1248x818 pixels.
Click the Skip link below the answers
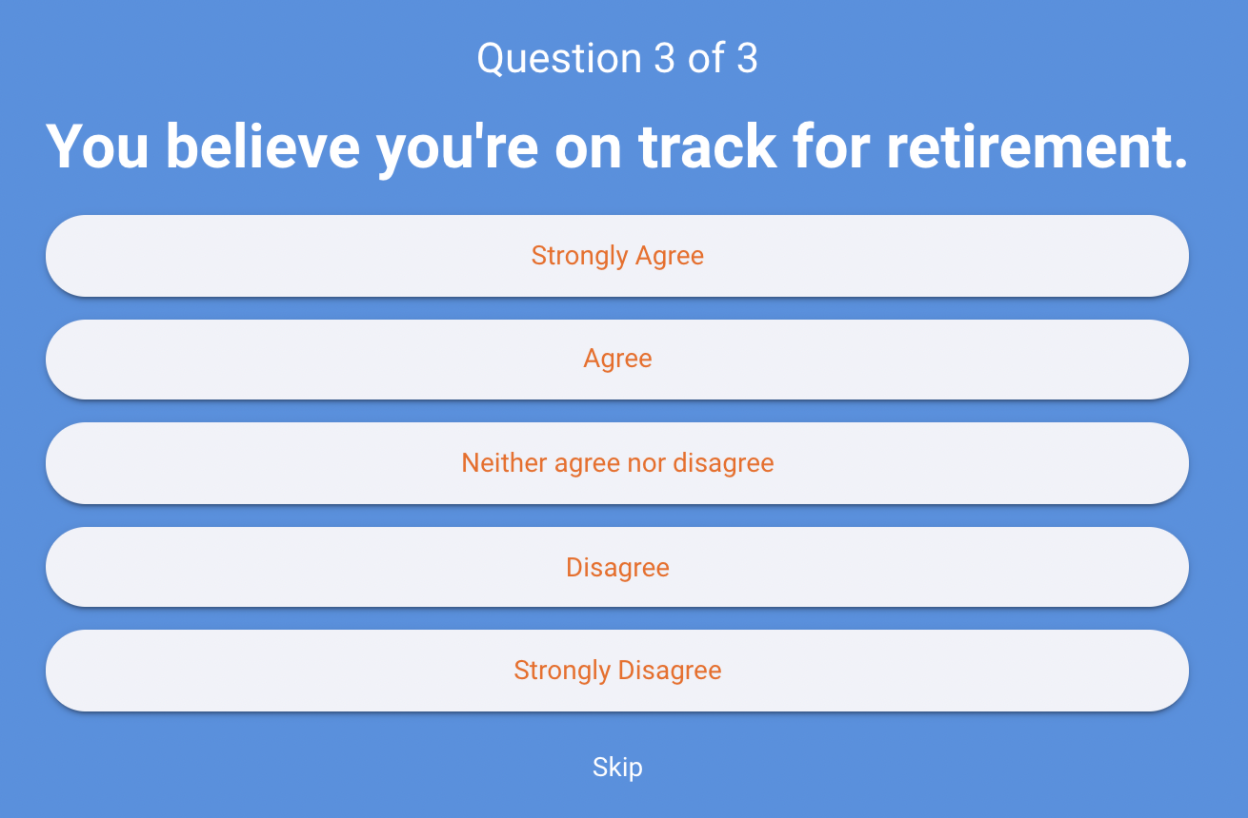click(x=617, y=767)
